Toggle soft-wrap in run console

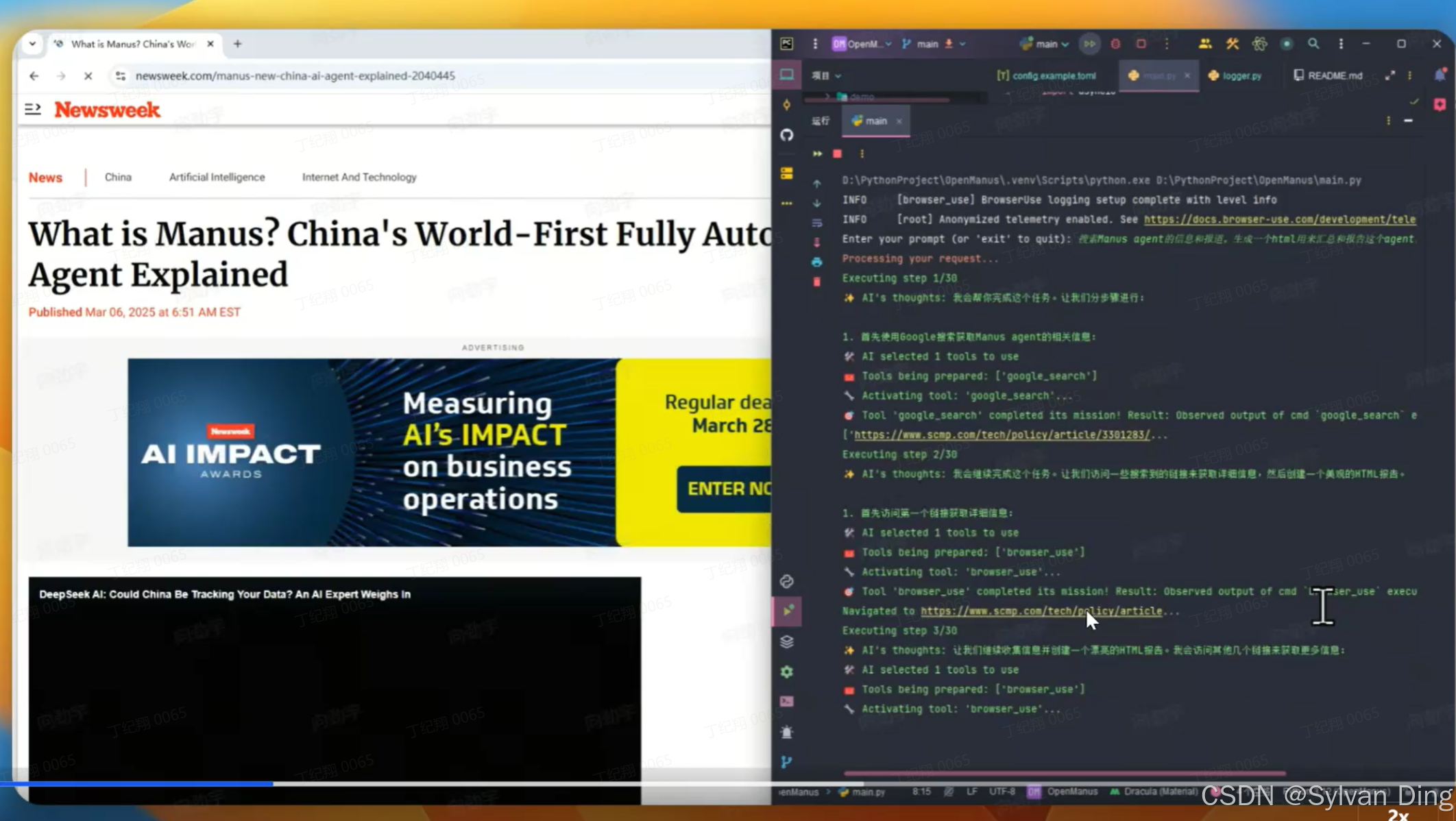tap(816, 223)
